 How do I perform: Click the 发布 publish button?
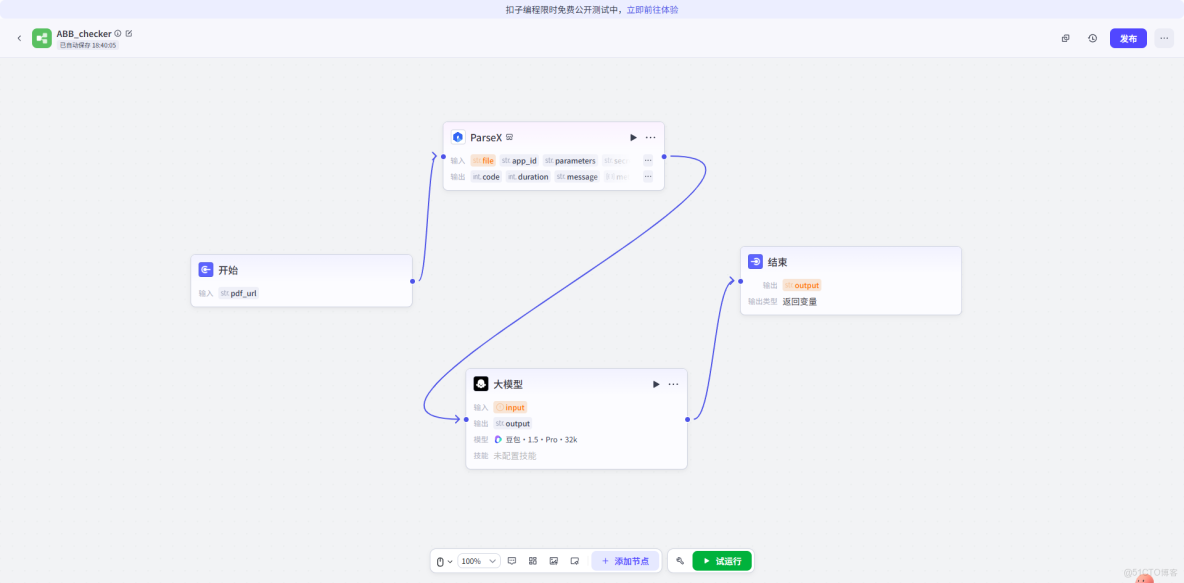pos(1128,37)
